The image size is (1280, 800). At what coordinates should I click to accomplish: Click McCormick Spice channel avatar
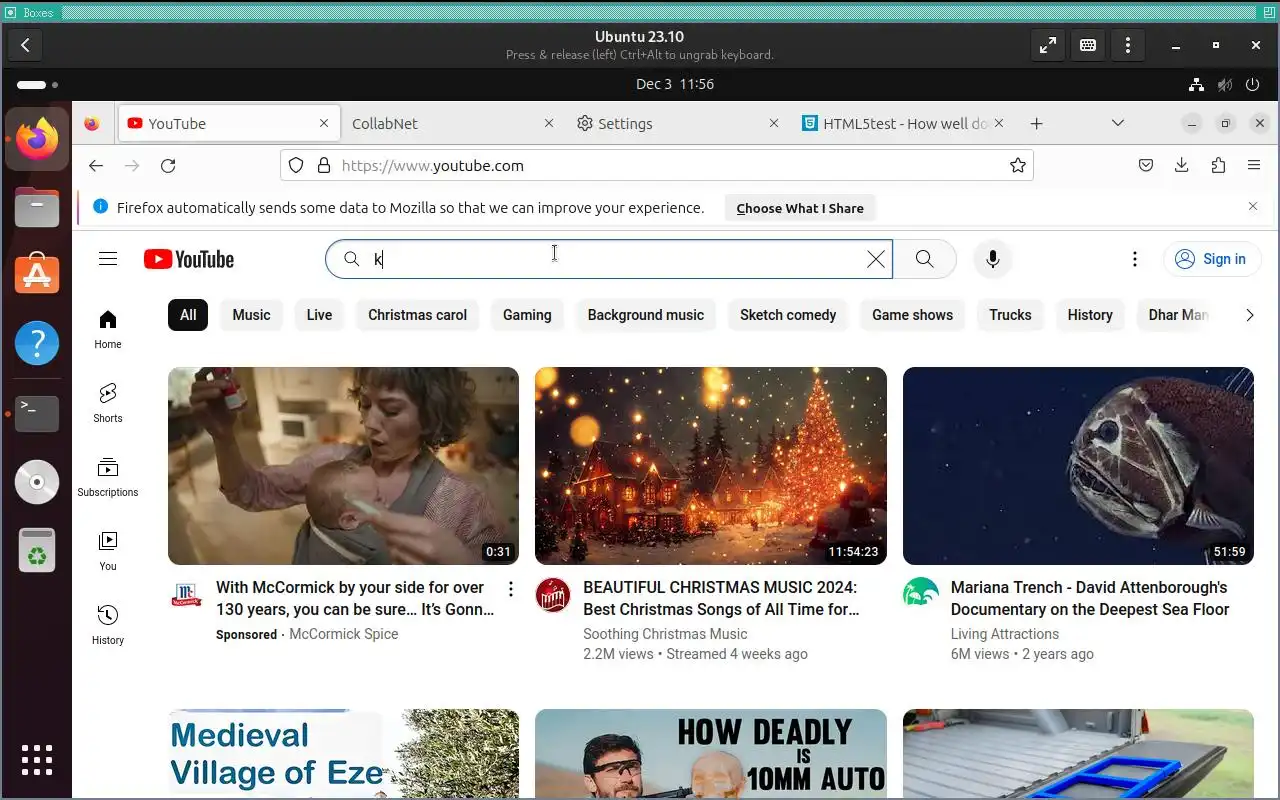[x=186, y=595]
